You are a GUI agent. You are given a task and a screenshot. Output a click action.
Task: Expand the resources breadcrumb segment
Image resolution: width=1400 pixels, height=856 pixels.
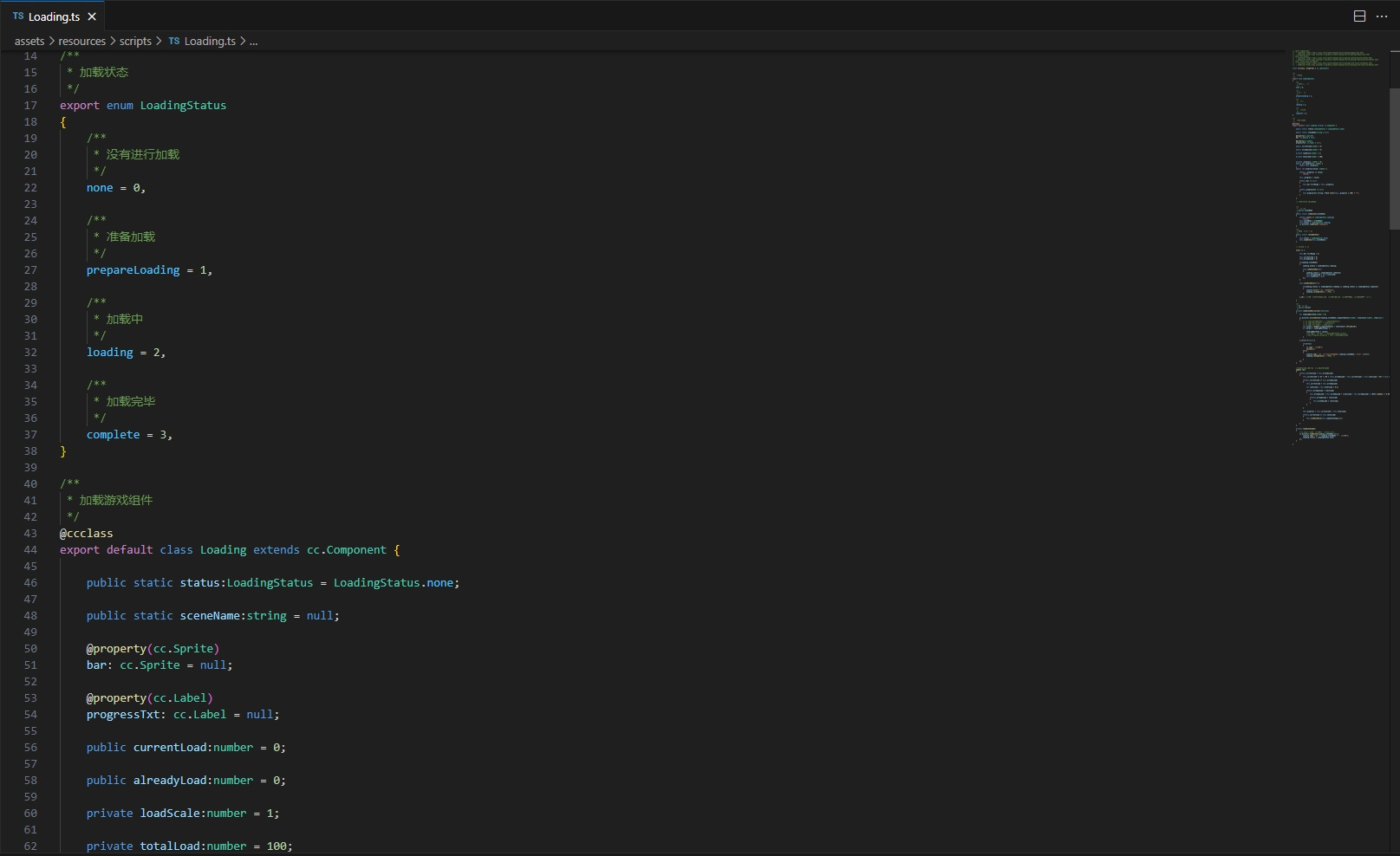(81, 41)
